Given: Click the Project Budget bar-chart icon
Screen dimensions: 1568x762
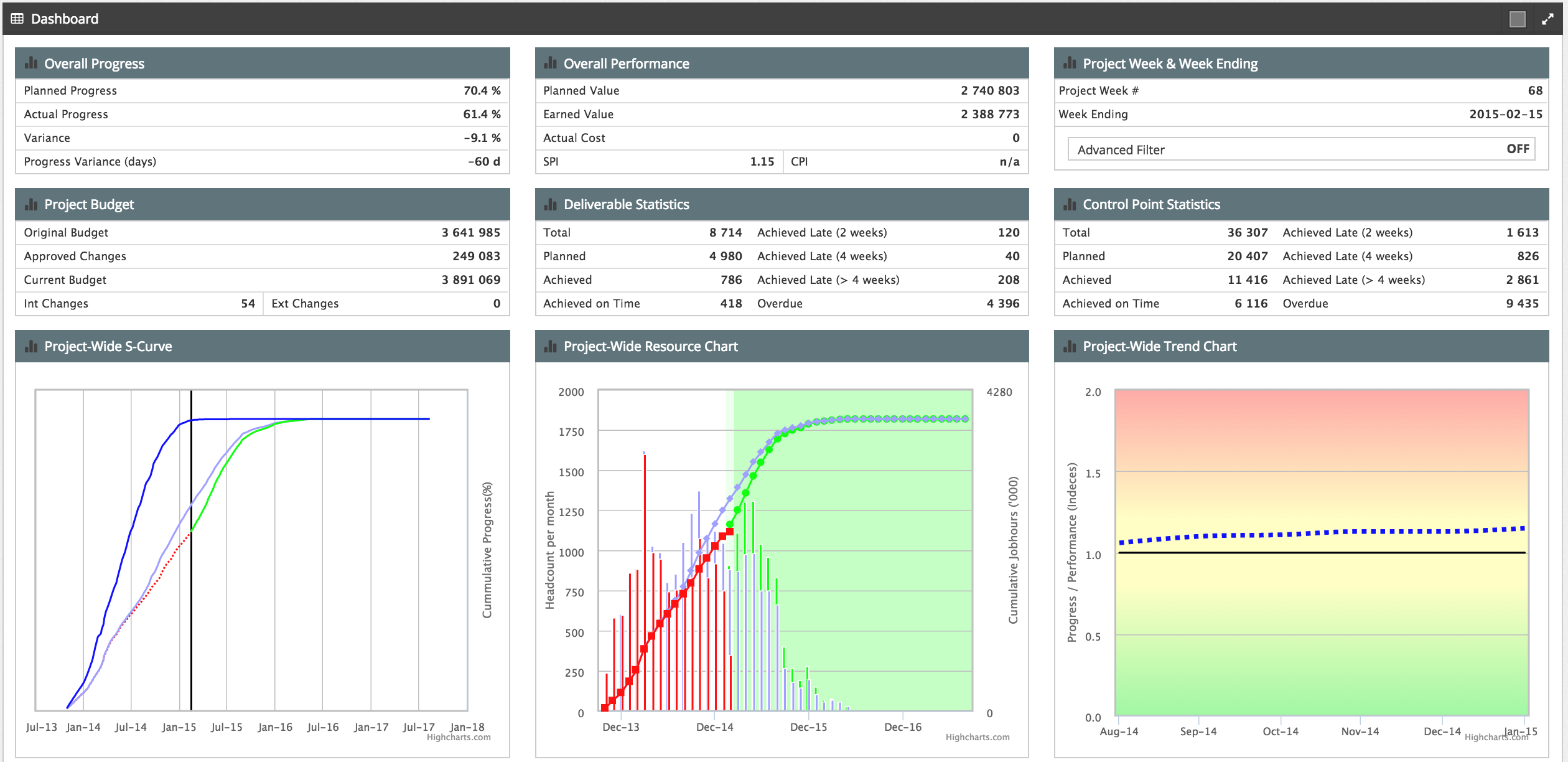Looking at the screenshot, I should pyautogui.click(x=31, y=204).
